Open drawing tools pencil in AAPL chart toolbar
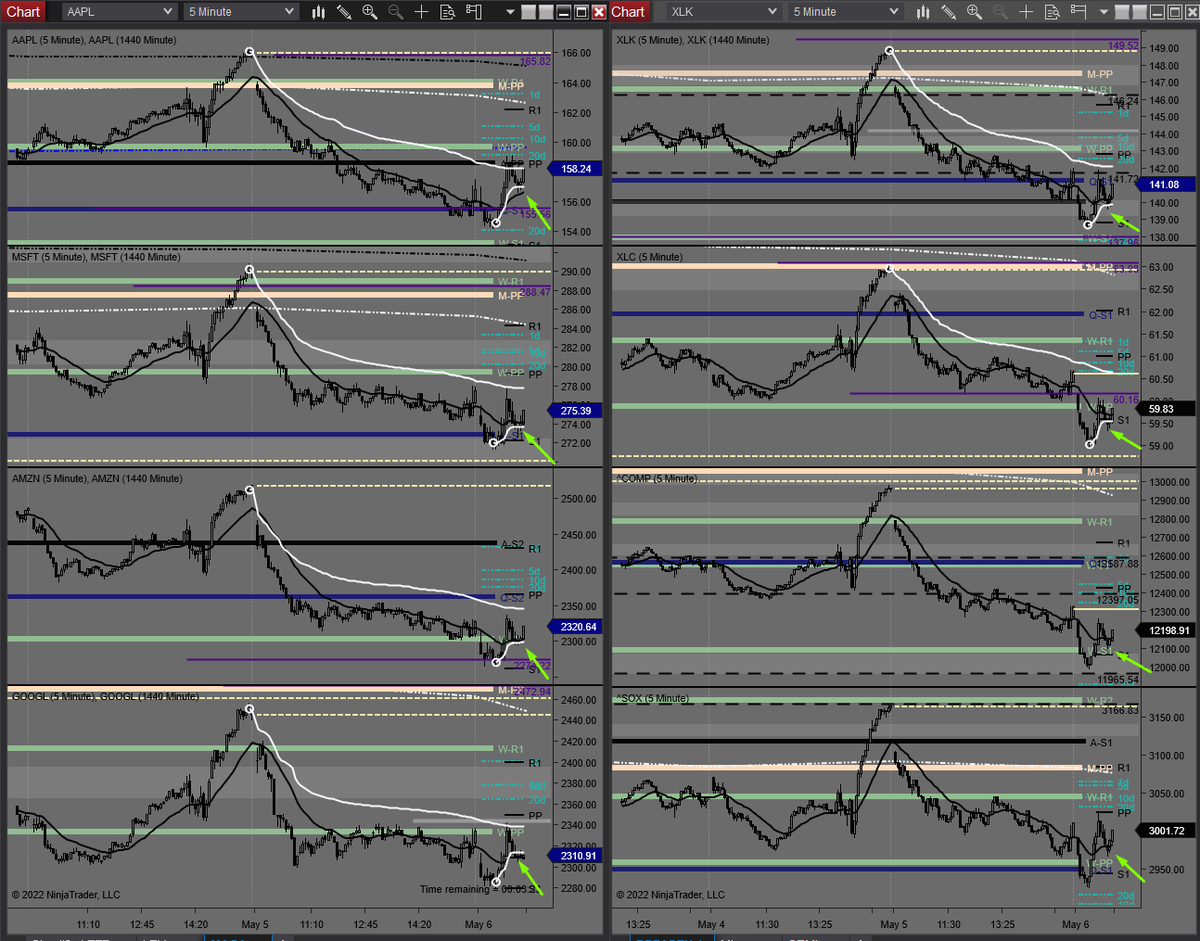The height and width of the screenshot is (941, 1200). click(x=344, y=12)
